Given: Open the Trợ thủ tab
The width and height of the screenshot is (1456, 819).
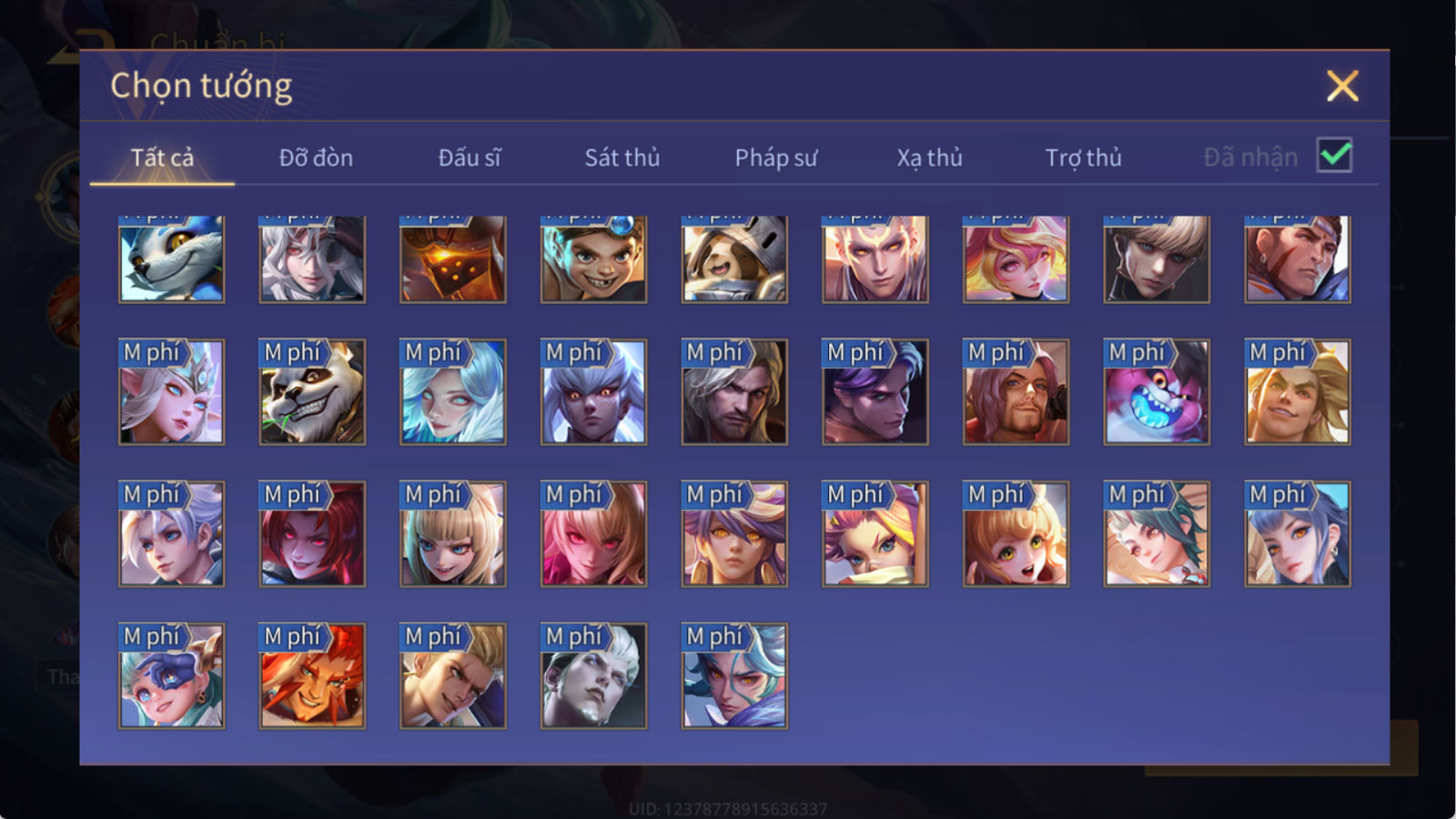Looking at the screenshot, I should (1083, 157).
